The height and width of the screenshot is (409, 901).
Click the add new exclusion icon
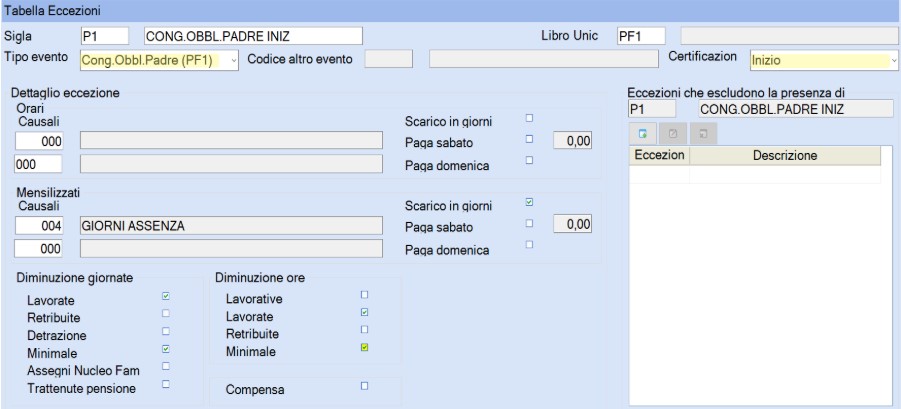643,134
